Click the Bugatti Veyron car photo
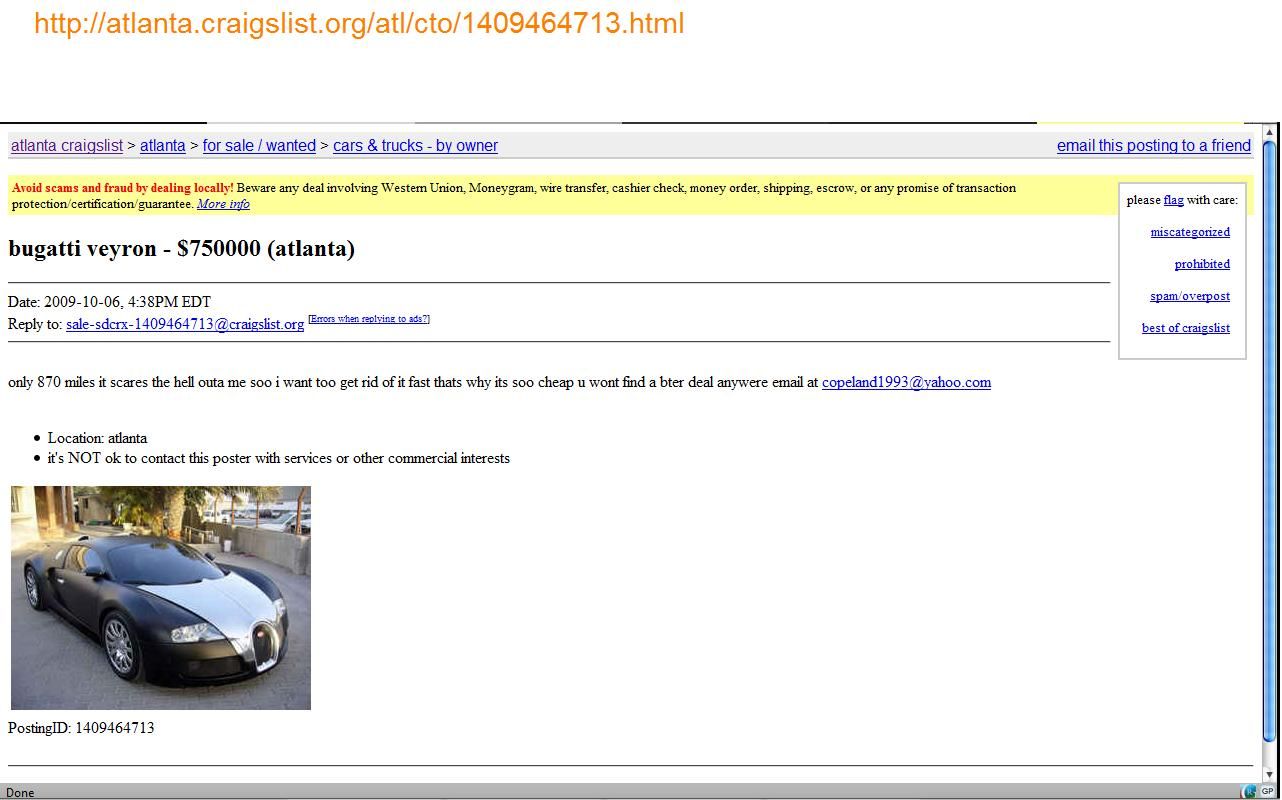The image size is (1282, 800). click(x=161, y=598)
